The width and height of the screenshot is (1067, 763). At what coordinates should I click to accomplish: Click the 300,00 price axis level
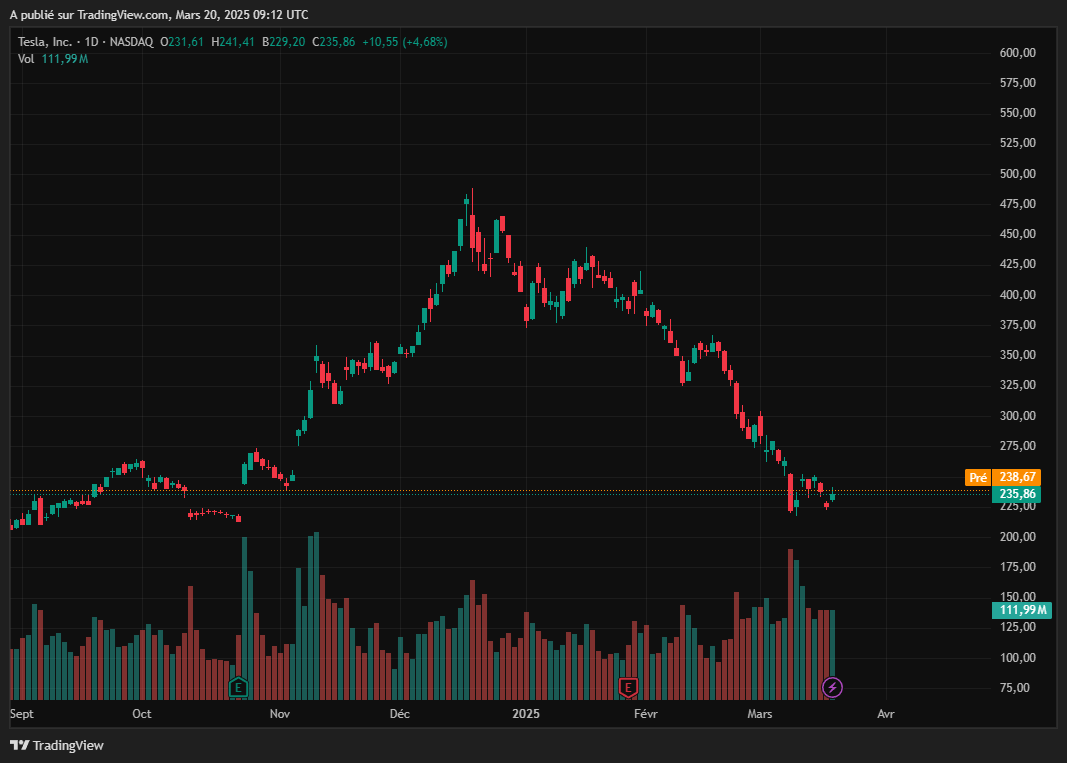pos(1016,416)
